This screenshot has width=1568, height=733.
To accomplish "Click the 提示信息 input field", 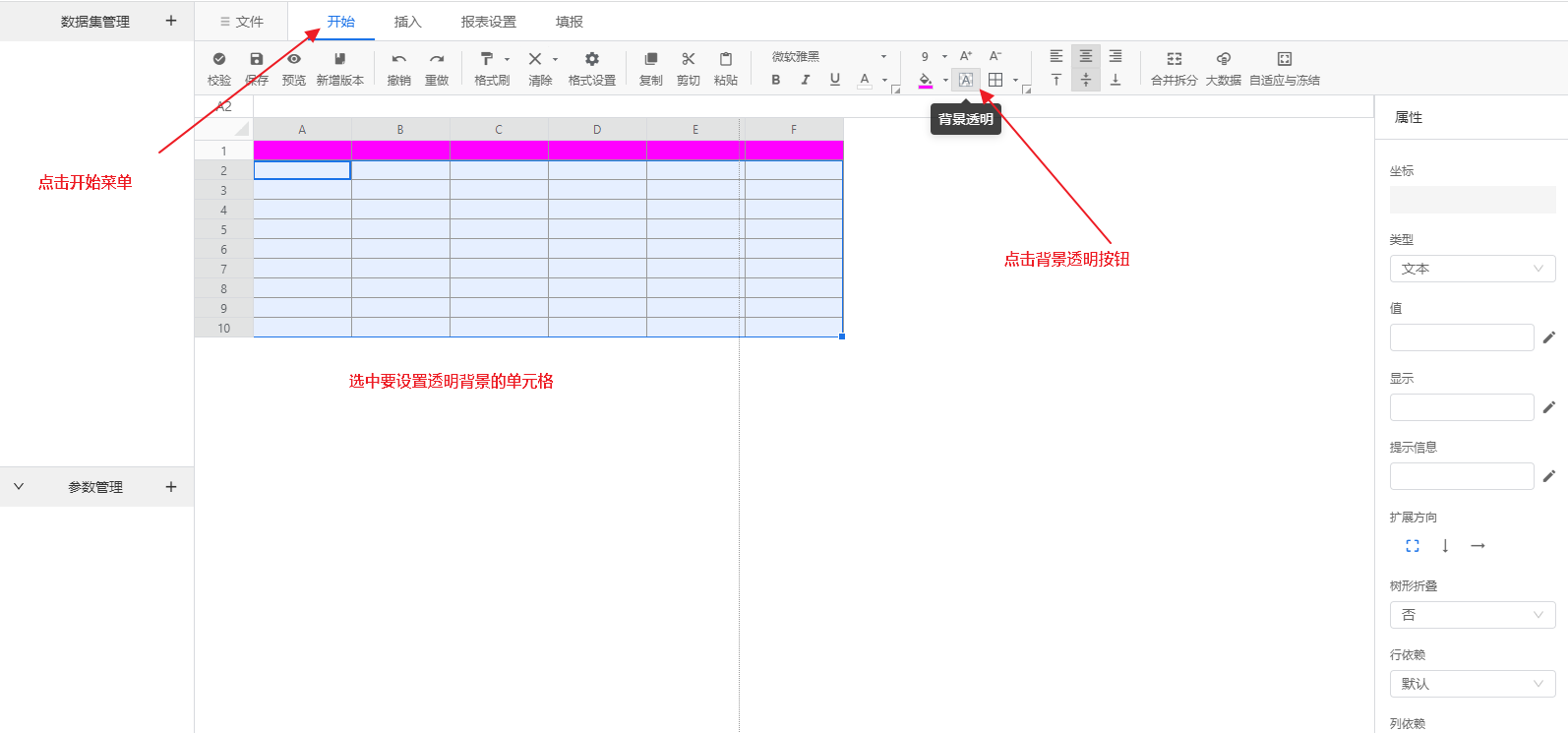I will [x=1462, y=476].
